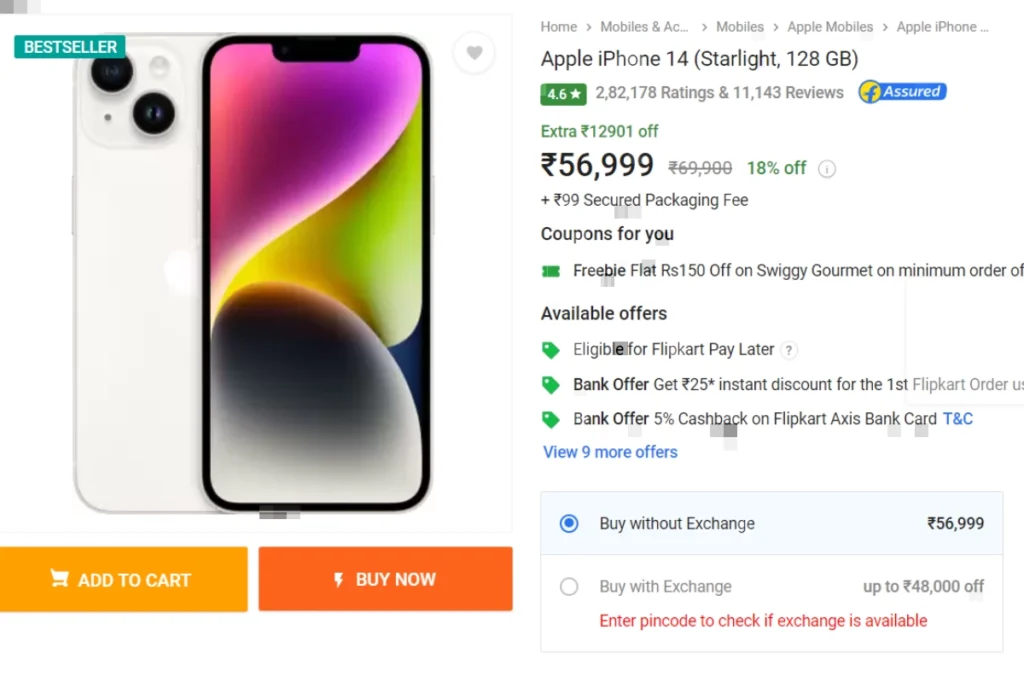The image size is (1024, 683).
Task: Open Home breadcrumb link
Action: coord(558,27)
